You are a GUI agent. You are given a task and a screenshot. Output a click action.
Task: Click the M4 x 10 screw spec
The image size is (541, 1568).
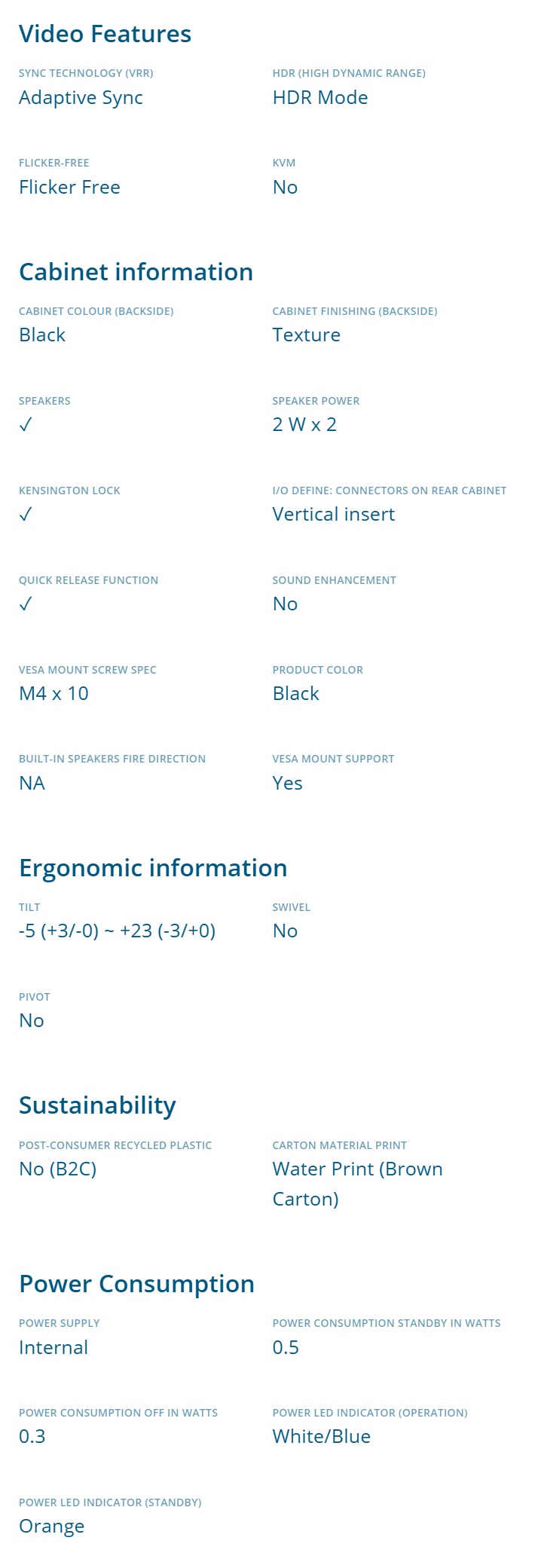(x=53, y=694)
